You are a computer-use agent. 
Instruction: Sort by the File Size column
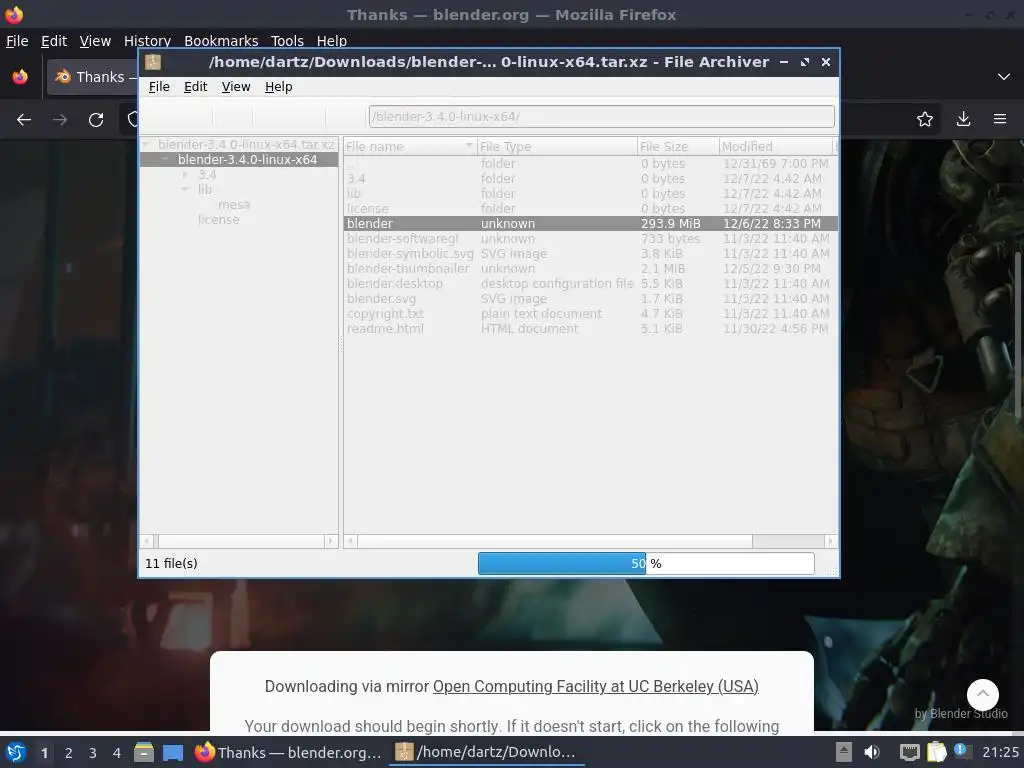point(678,146)
